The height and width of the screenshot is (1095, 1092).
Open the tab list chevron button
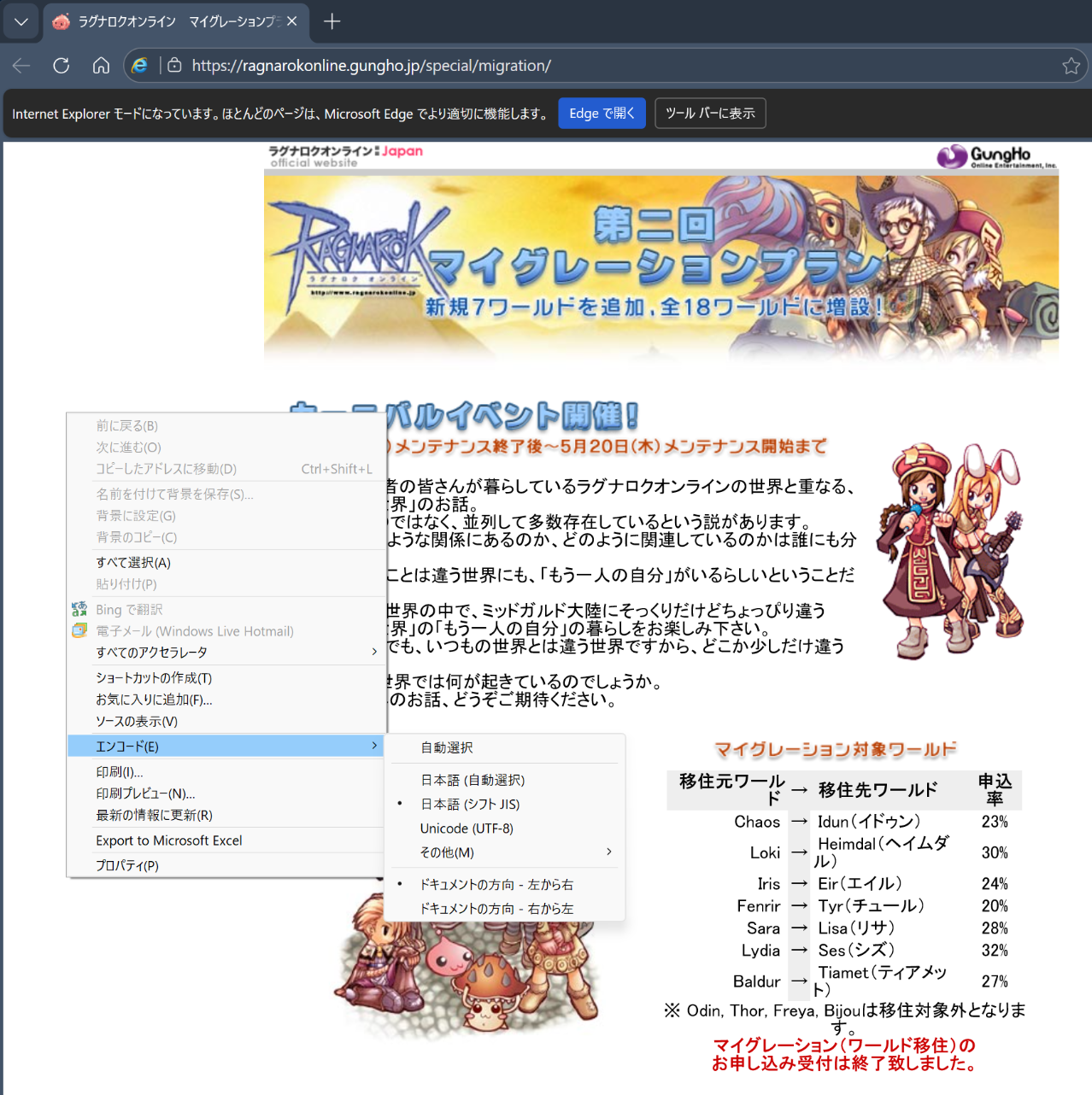[21, 21]
